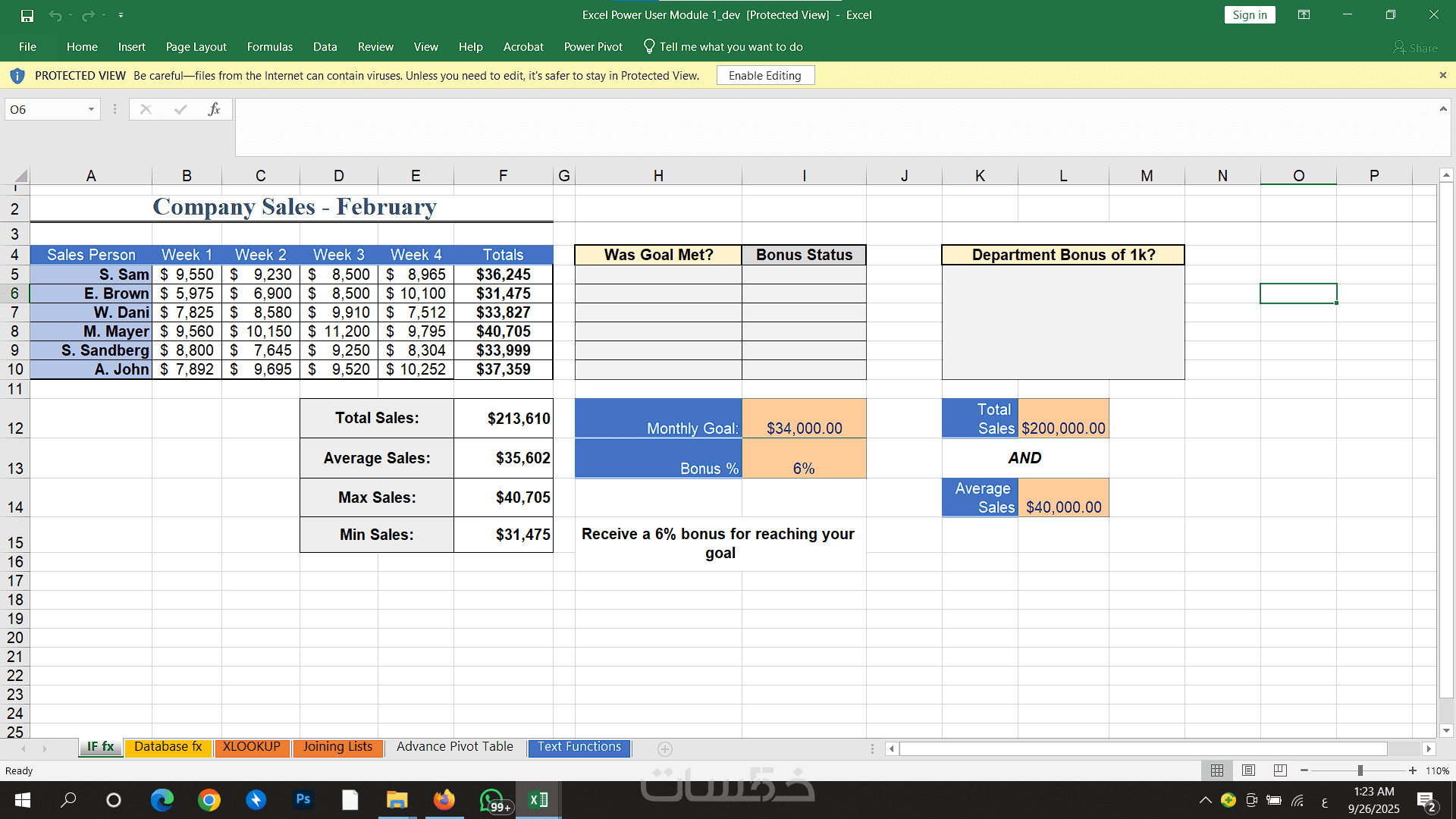Image resolution: width=1456 pixels, height=819 pixels.
Task: Open Ribbon Display Options icon
Action: (x=1304, y=15)
